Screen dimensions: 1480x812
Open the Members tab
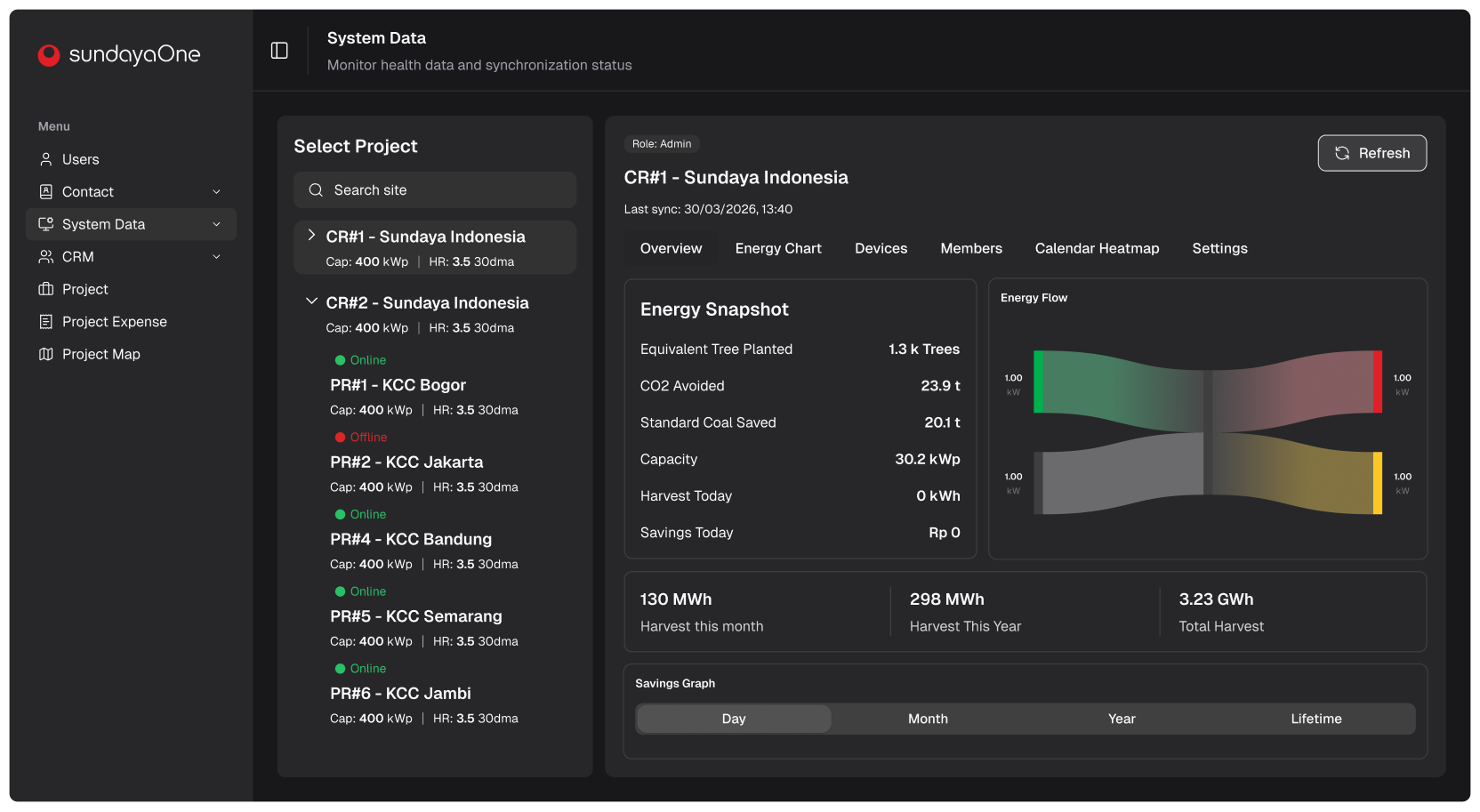[x=971, y=248]
